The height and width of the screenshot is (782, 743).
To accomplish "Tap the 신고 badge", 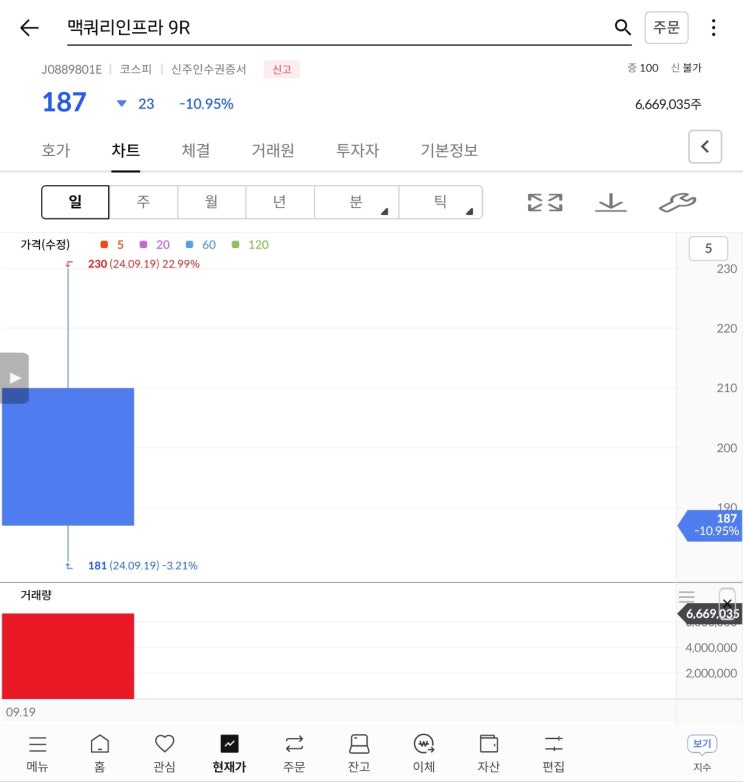I will click(282, 69).
